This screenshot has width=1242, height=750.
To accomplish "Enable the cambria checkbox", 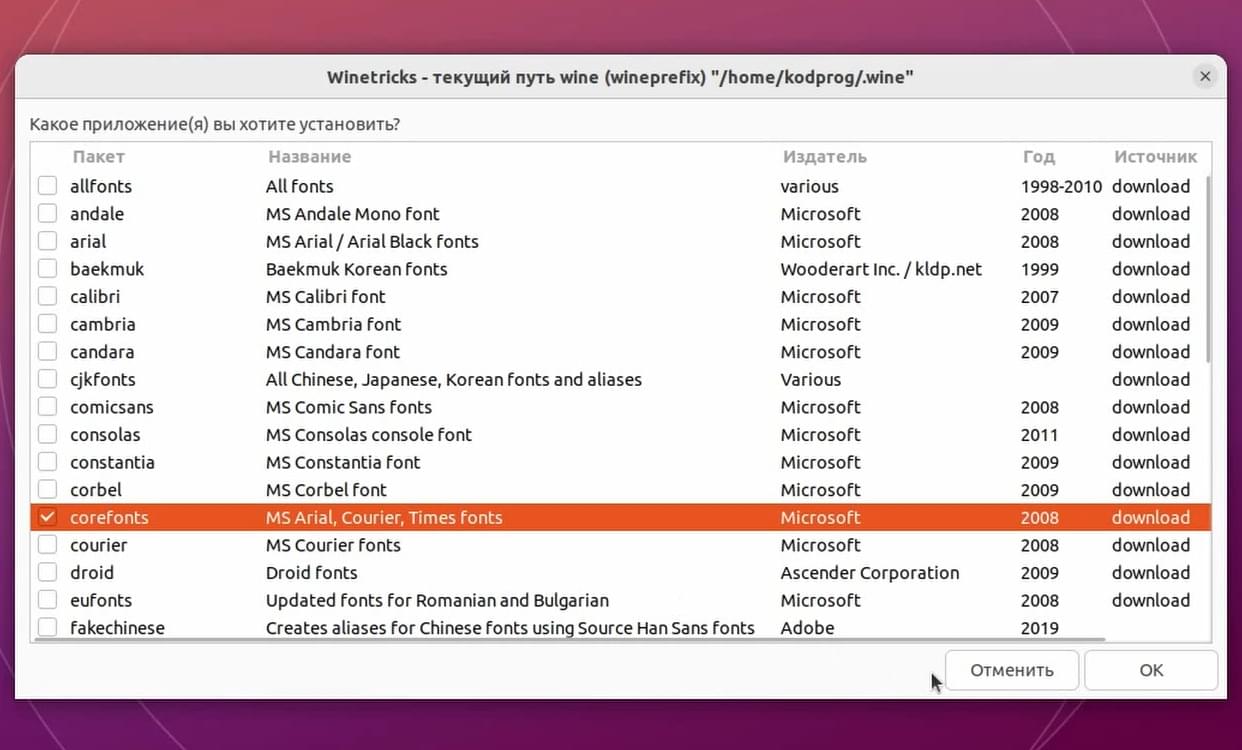I will click(48, 324).
